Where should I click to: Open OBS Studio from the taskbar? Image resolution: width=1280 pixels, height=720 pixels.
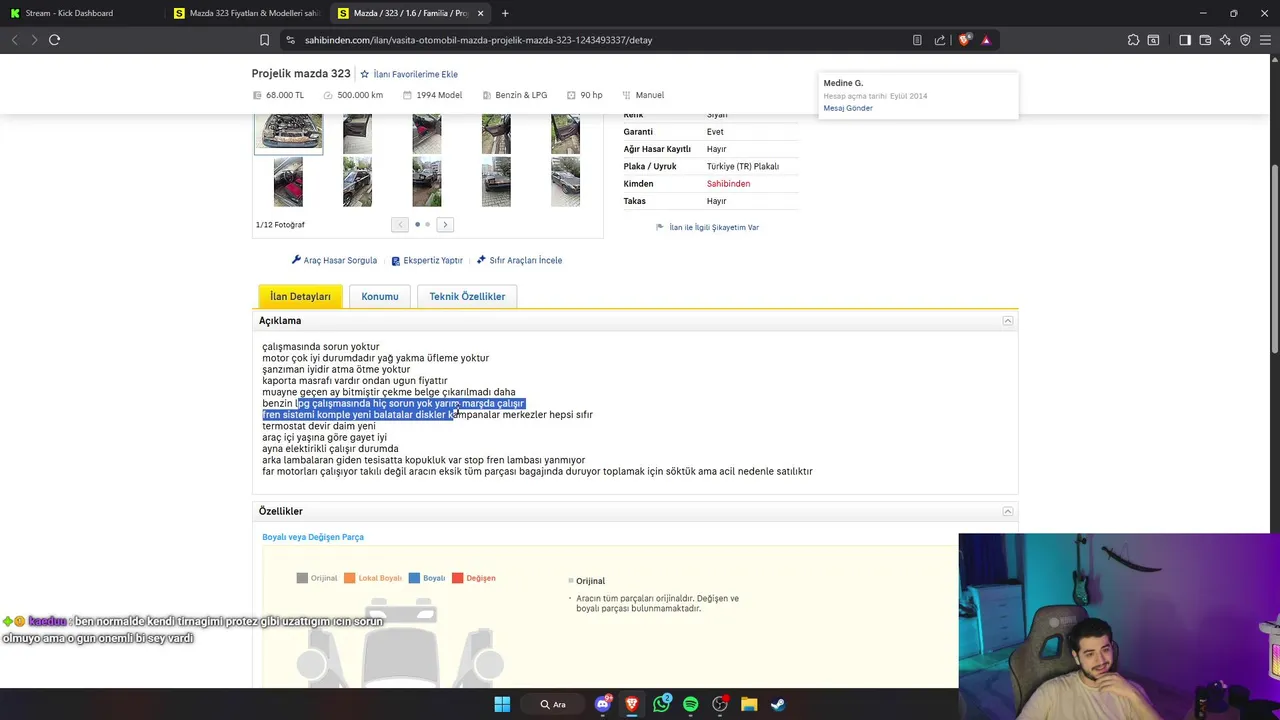point(720,704)
